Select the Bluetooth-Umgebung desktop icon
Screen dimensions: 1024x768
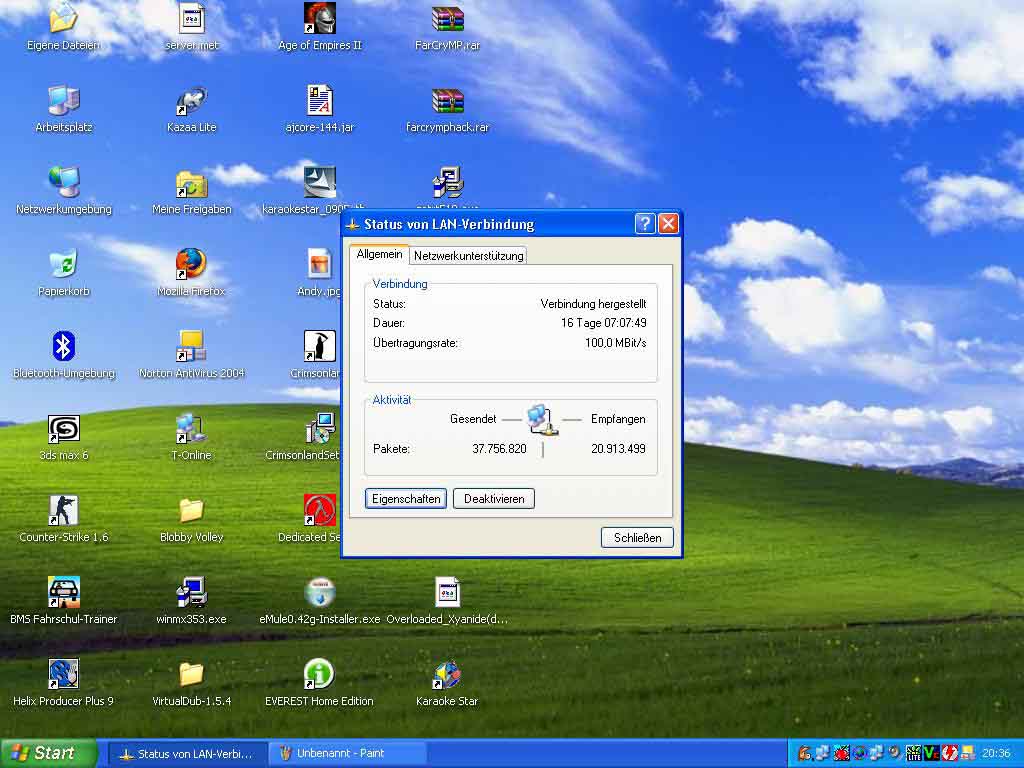pyautogui.click(x=63, y=355)
